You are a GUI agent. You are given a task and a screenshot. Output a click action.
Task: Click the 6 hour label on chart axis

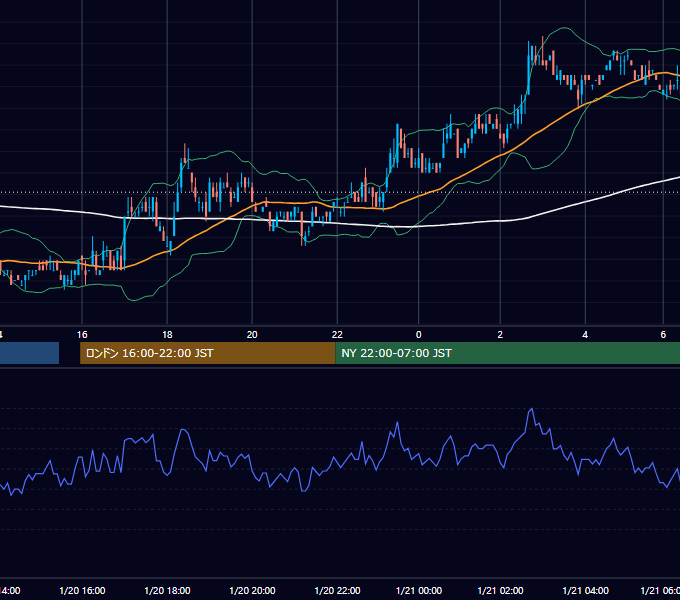coord(663,335)
